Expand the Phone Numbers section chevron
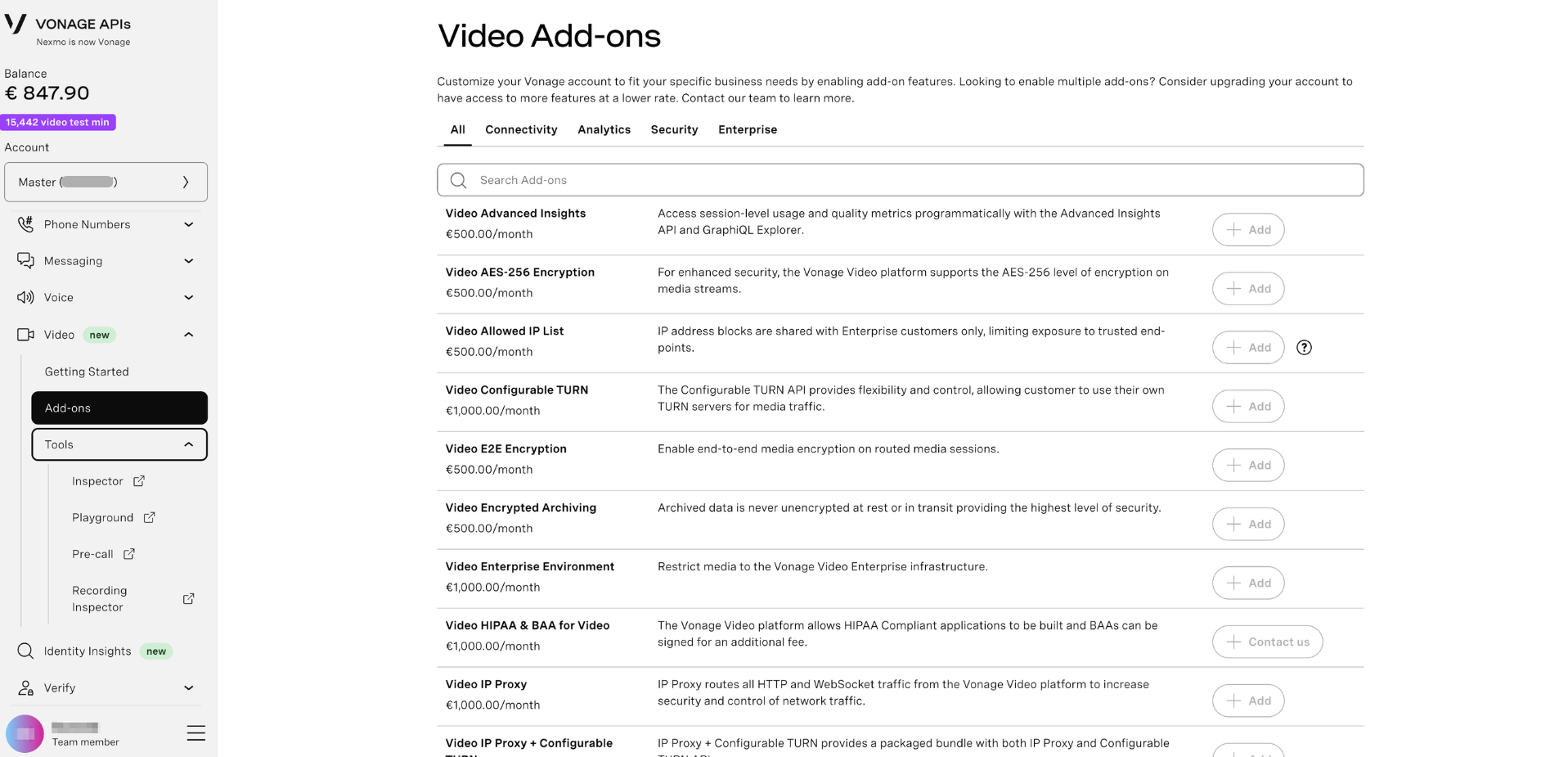1568x757 pixels. [188, 224]
